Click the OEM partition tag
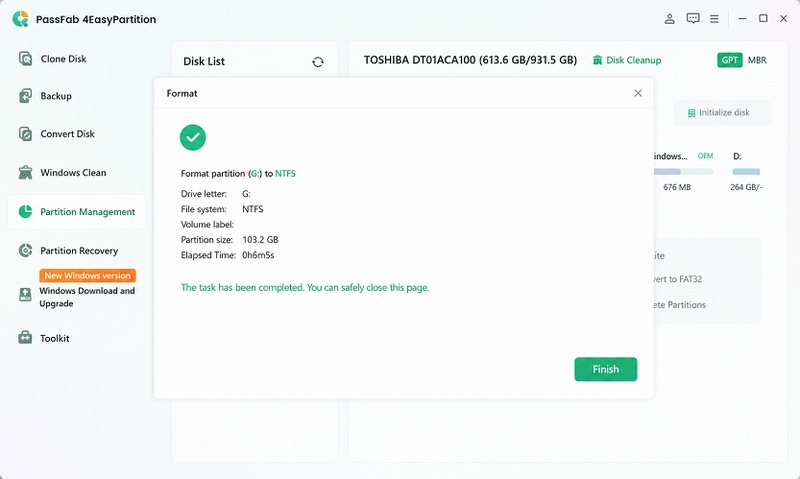 (706, 156)
